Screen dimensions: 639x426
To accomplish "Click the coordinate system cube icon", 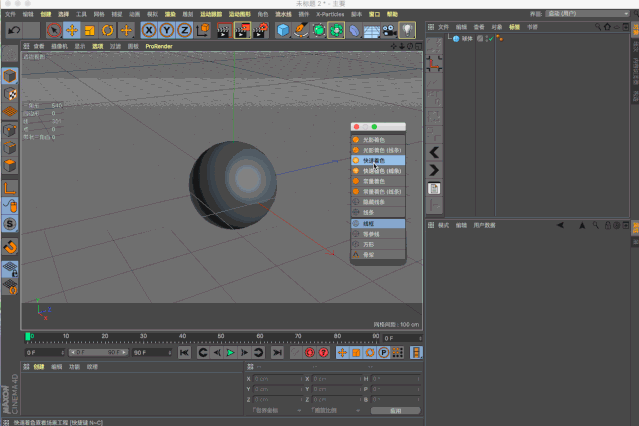I will [x=203, y=30].
